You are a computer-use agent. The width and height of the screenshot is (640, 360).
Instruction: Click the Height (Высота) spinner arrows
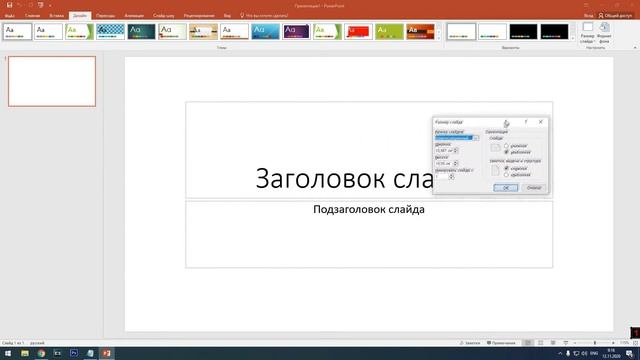pyautogui.click(x=456, y=164)
